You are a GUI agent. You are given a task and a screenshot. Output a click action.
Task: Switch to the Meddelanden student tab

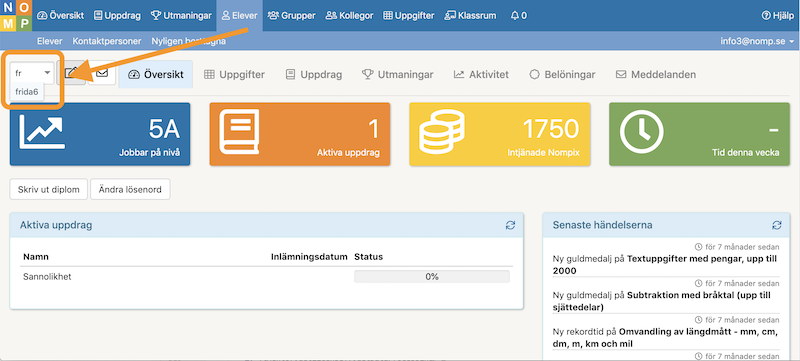pyautogui.click(x=656, y=74)
